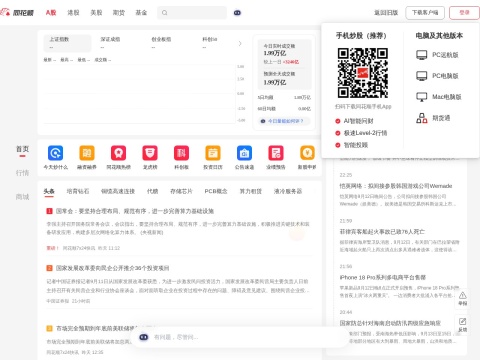Switch to the 港股 navigation tab
The image size is (480, 360).
73,13
